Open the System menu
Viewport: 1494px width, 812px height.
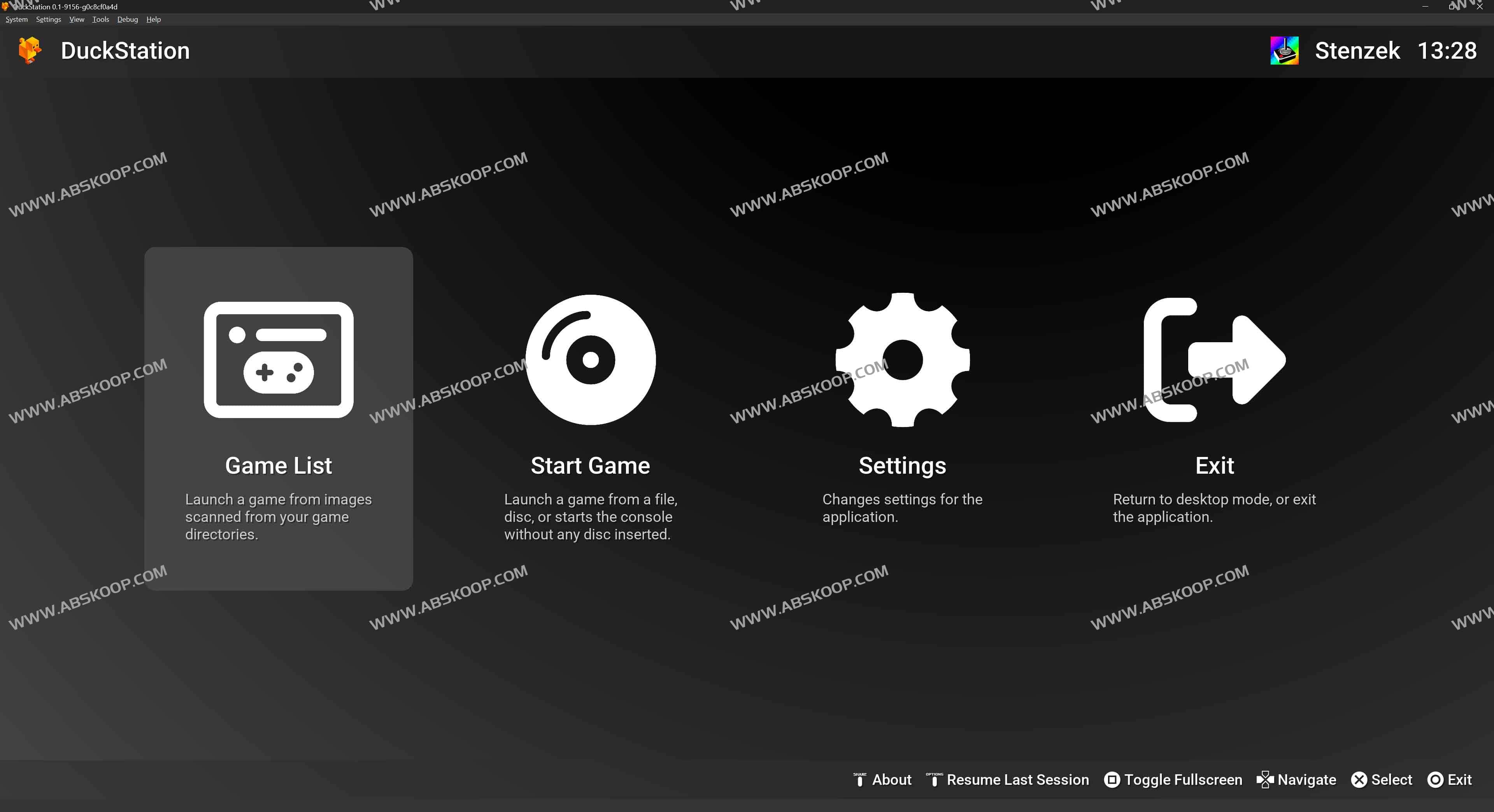16,19
